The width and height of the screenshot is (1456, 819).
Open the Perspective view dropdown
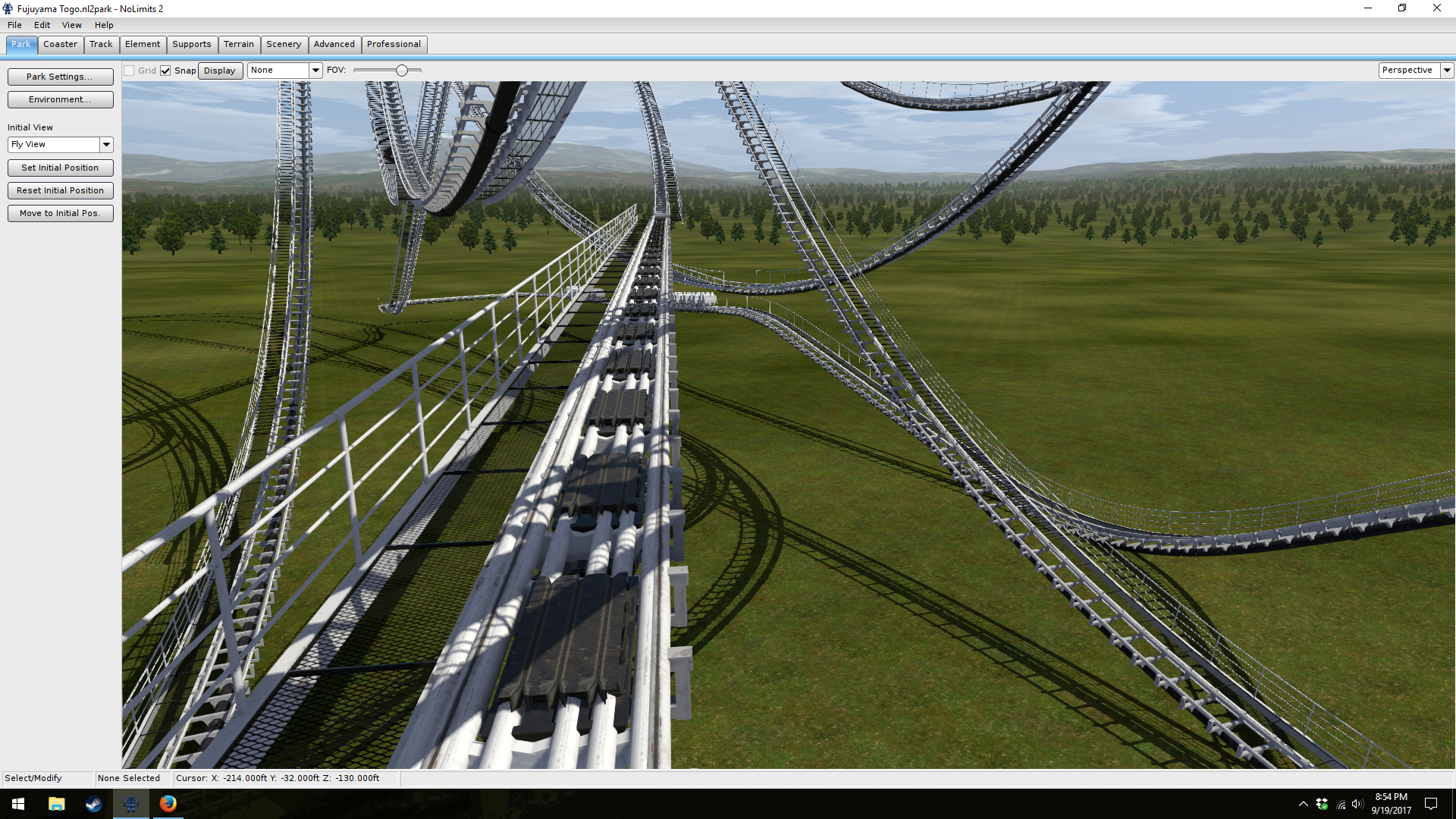[1447, 71]
